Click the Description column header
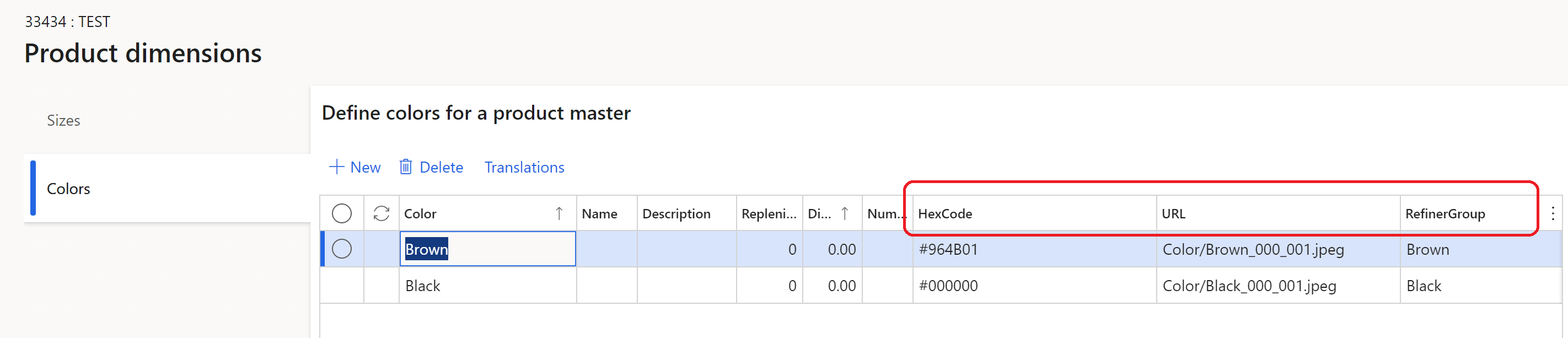 click(x=686, y=213)
